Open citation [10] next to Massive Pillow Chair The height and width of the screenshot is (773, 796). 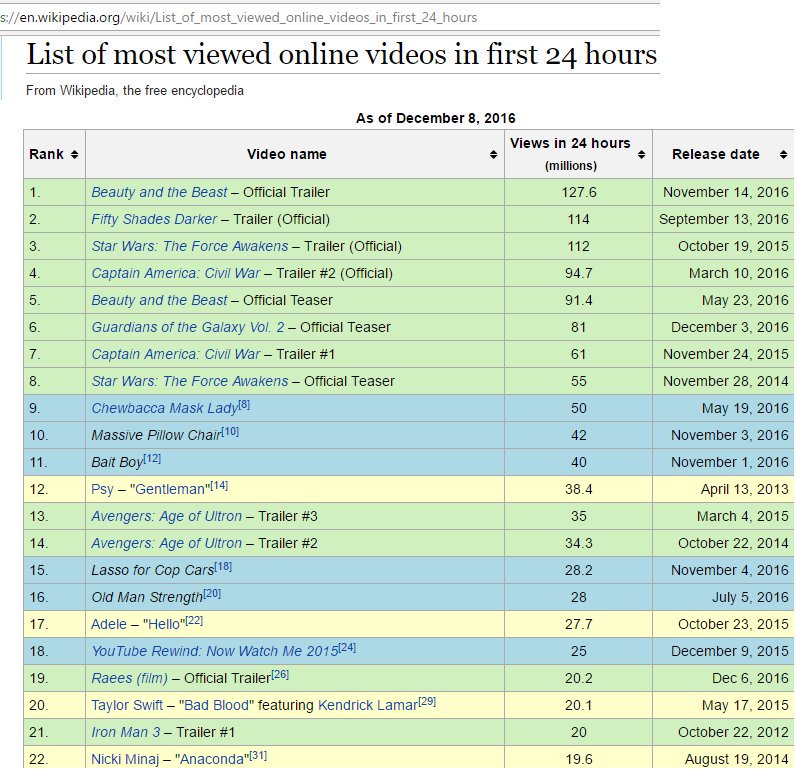(x=230, y=431)
